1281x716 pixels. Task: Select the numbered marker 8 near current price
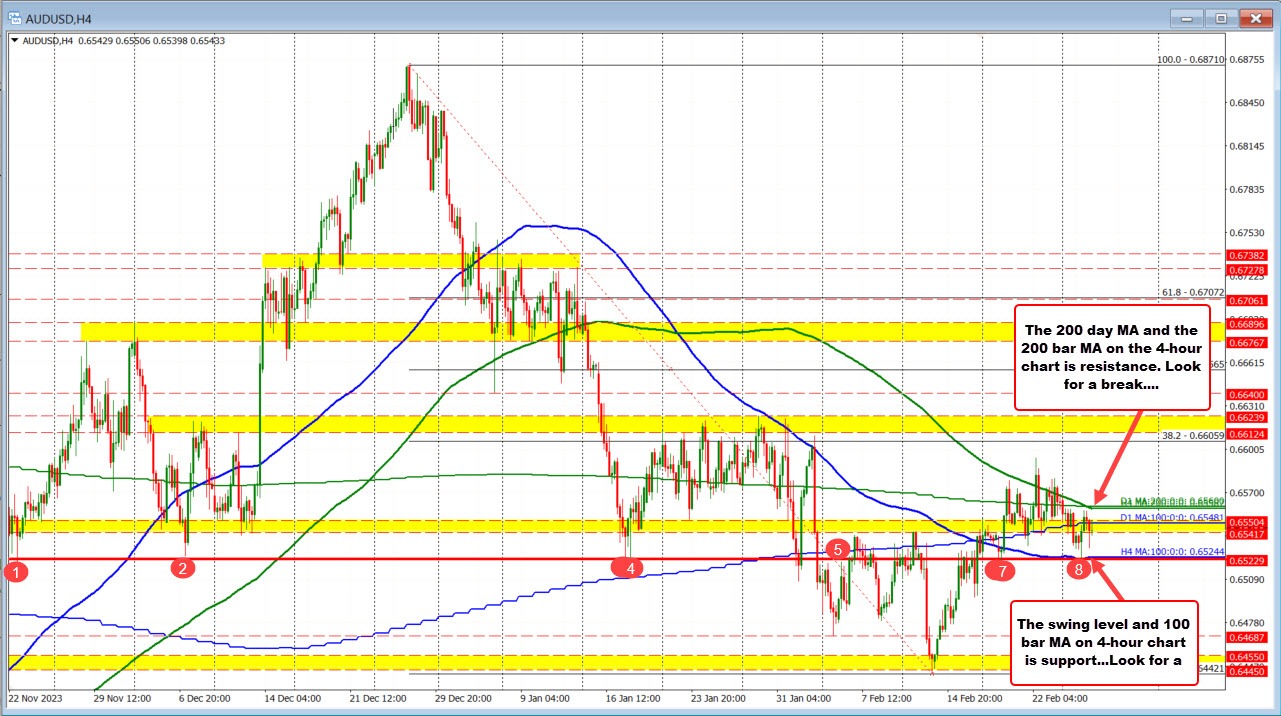1078,570
